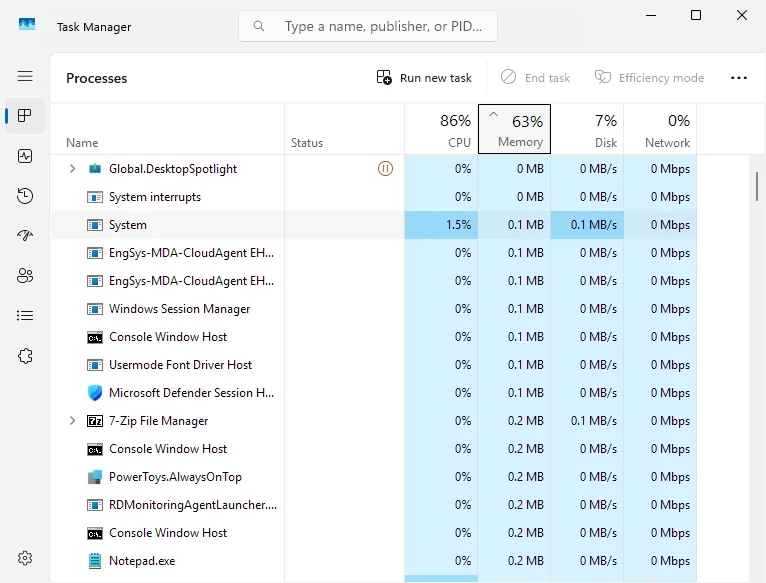Sort processes by Name column
The width and height of the screenshot is (766, 583).
tap(167, 129)
